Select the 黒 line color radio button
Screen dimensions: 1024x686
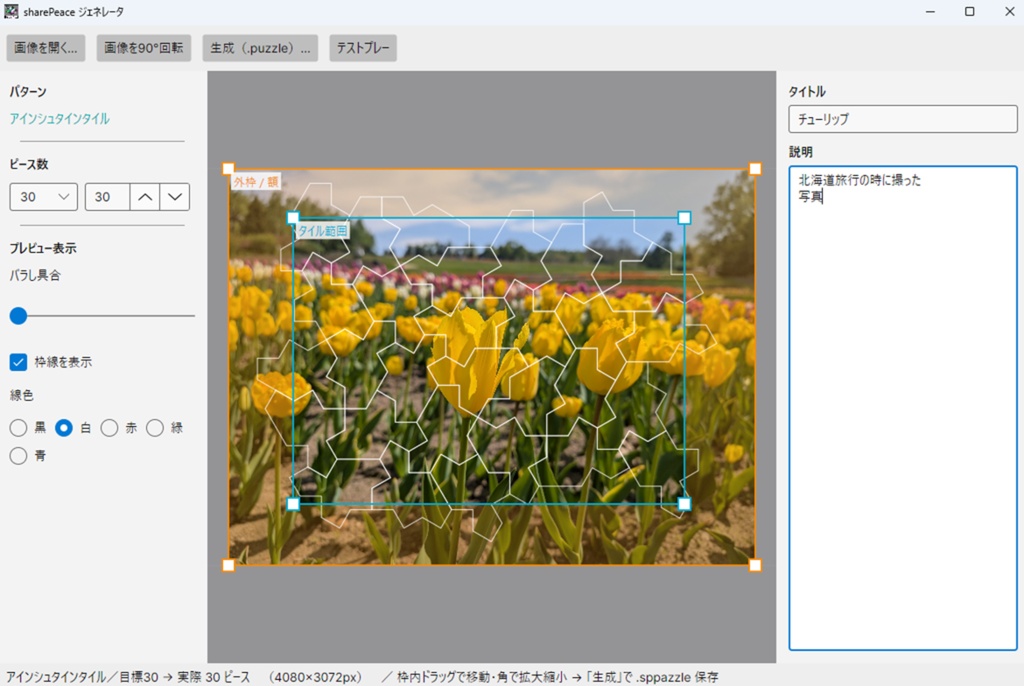tap(18, 428)
